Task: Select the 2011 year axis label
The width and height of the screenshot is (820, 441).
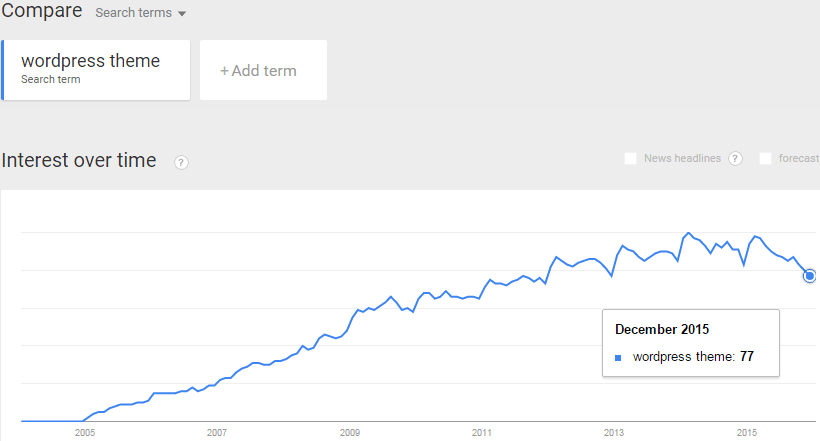Action: [481, 433]
